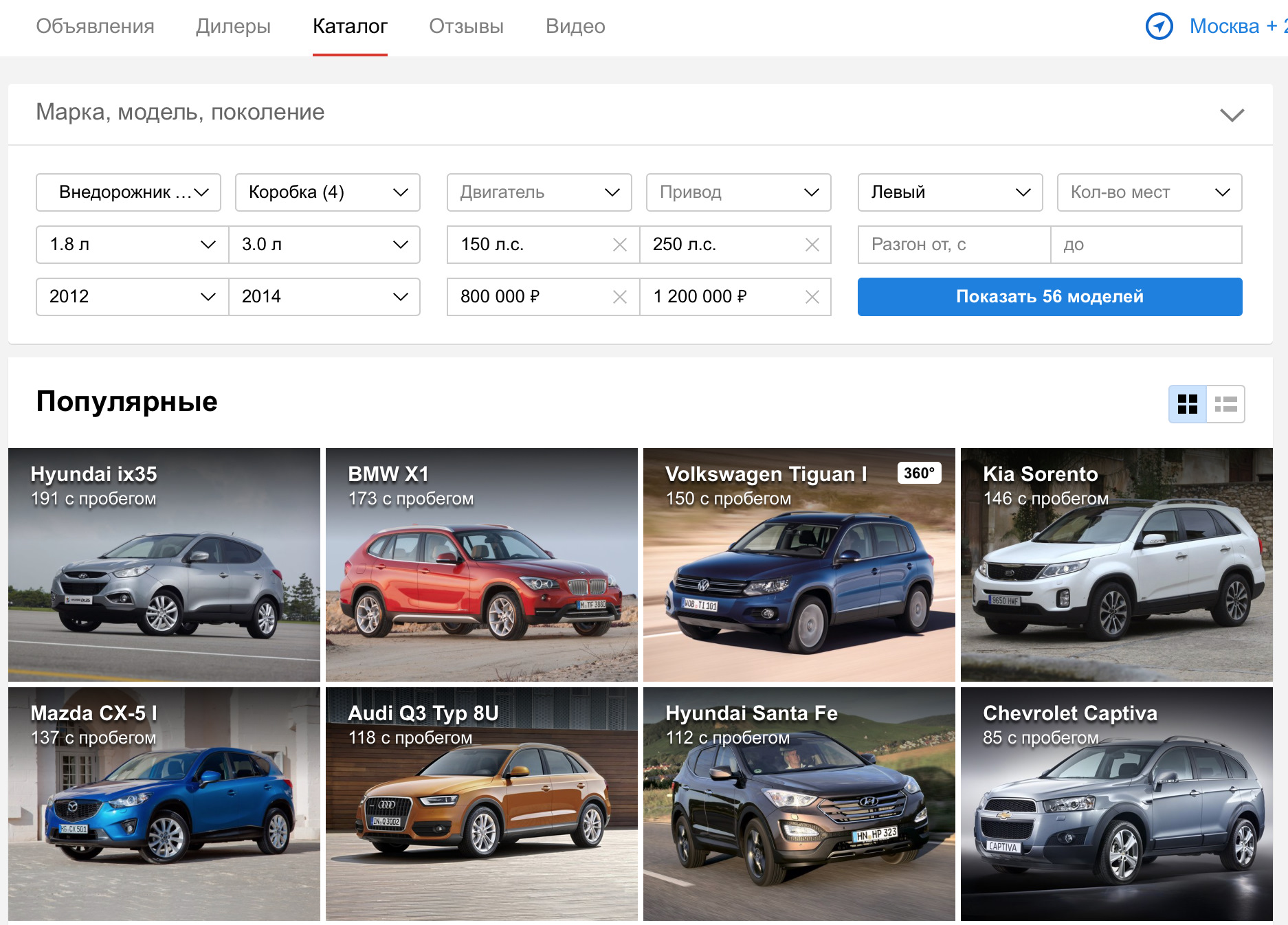Screen dimensions: 1288x925
Task: Open the Kia Sorento card
Action: (1117, 565)
